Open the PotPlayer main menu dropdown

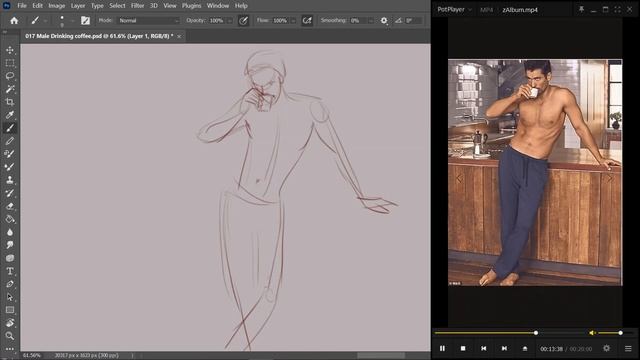click(x=454, y=9)
